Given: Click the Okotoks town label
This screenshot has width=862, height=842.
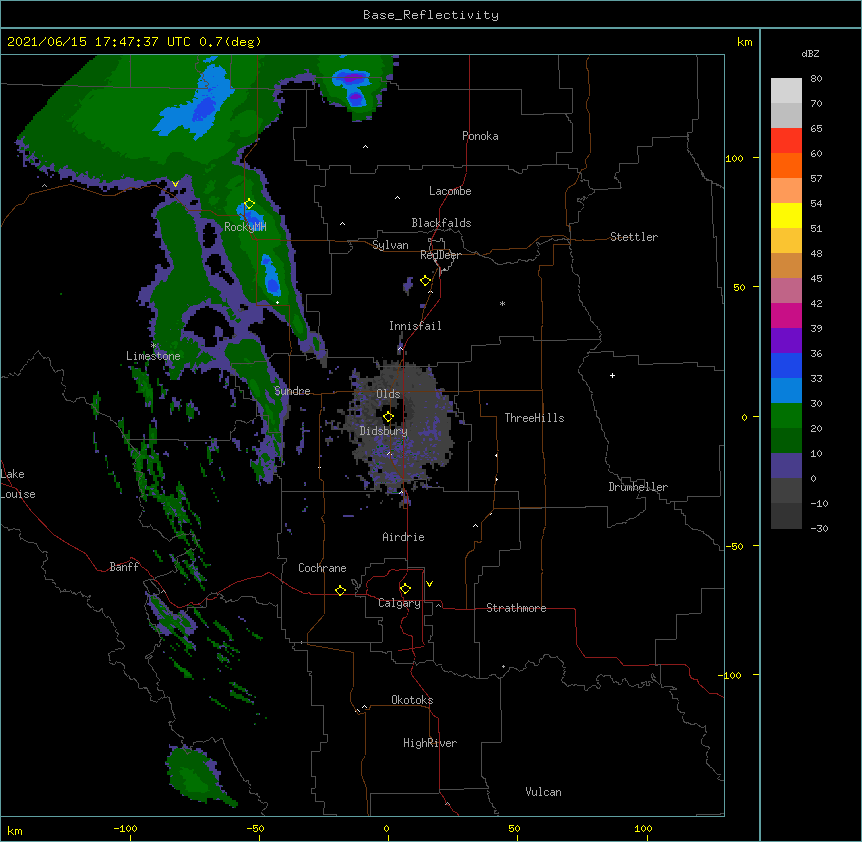Looking at the screenshot, I should click(x=412, y=700).
